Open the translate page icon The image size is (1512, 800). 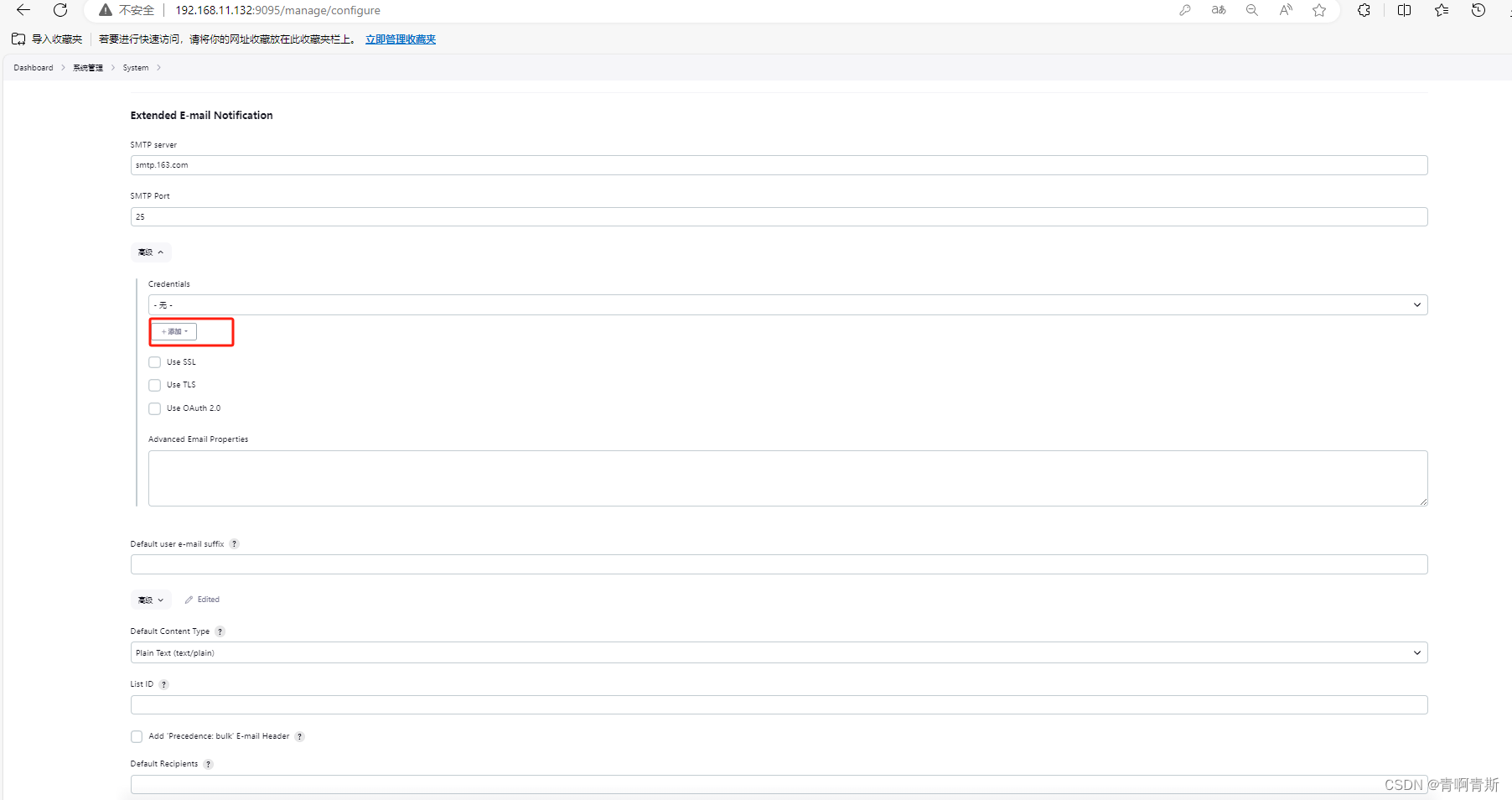click(x=1219, y=10)
